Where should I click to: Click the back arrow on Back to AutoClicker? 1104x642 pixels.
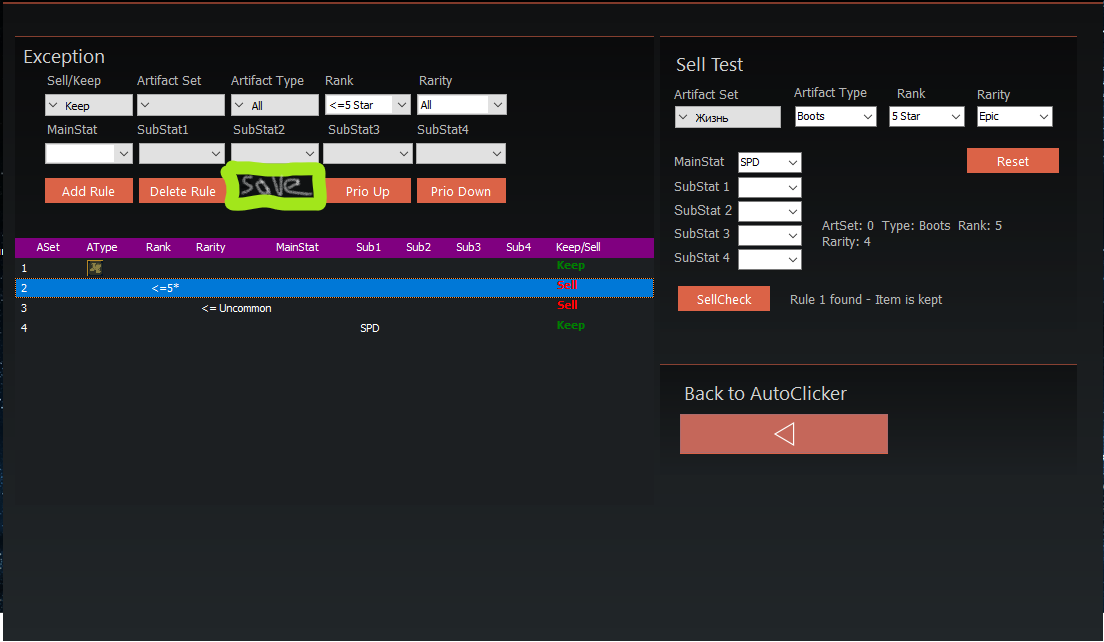coord(783,433)
